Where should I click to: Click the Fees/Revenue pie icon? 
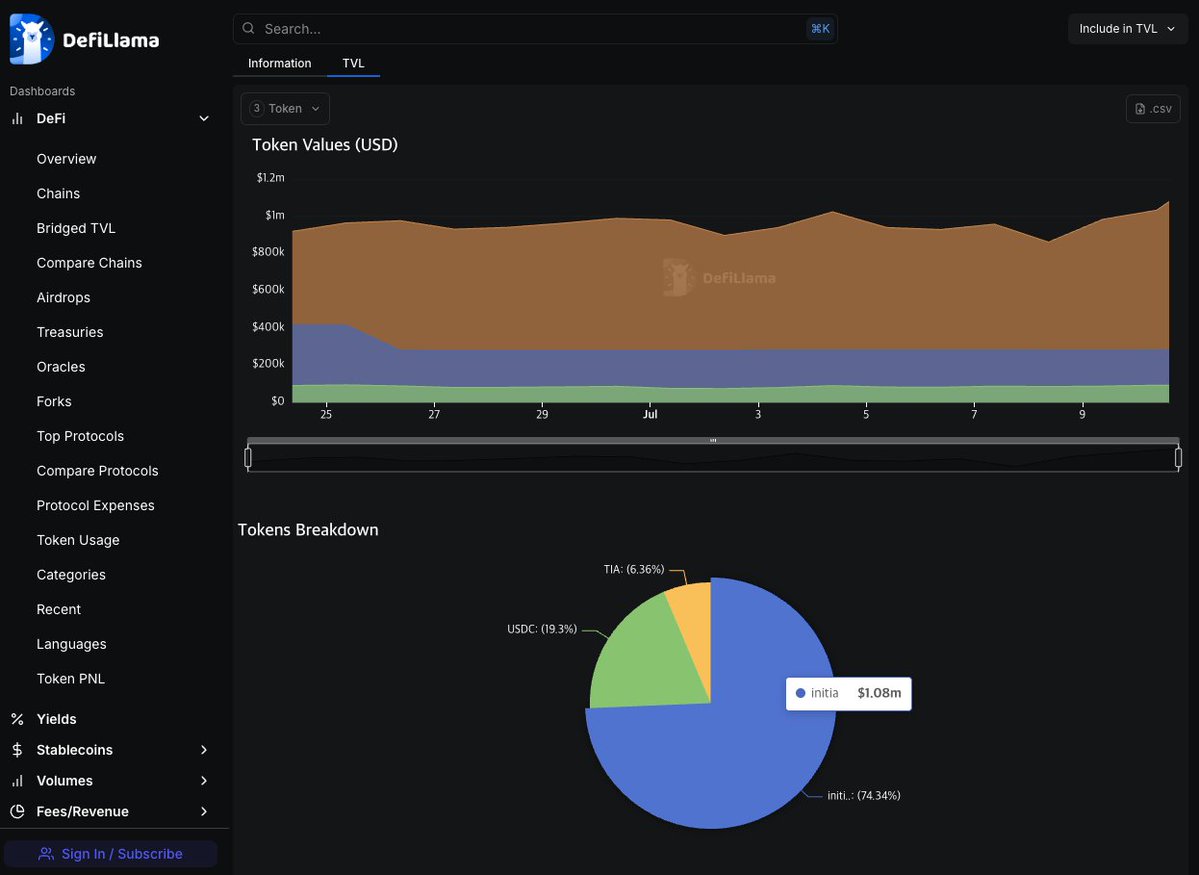pyautogui.click(x=17, y=812)
